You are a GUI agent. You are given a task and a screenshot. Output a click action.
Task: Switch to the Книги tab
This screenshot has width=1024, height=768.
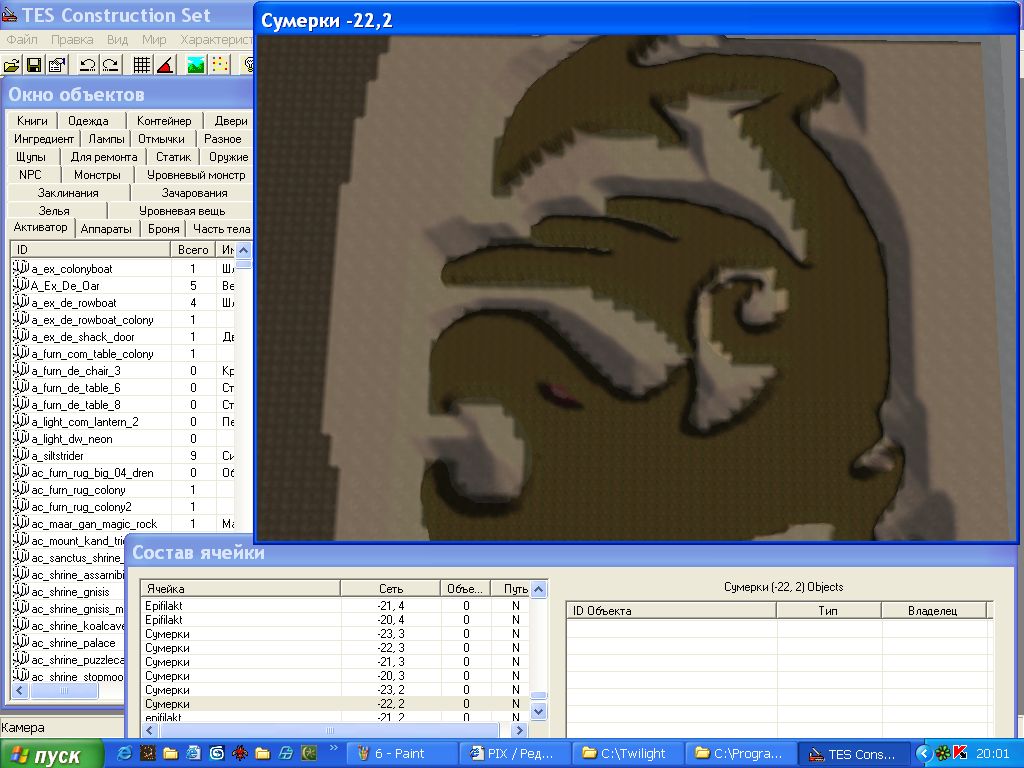pyautogui.click(x=32, y=121)
